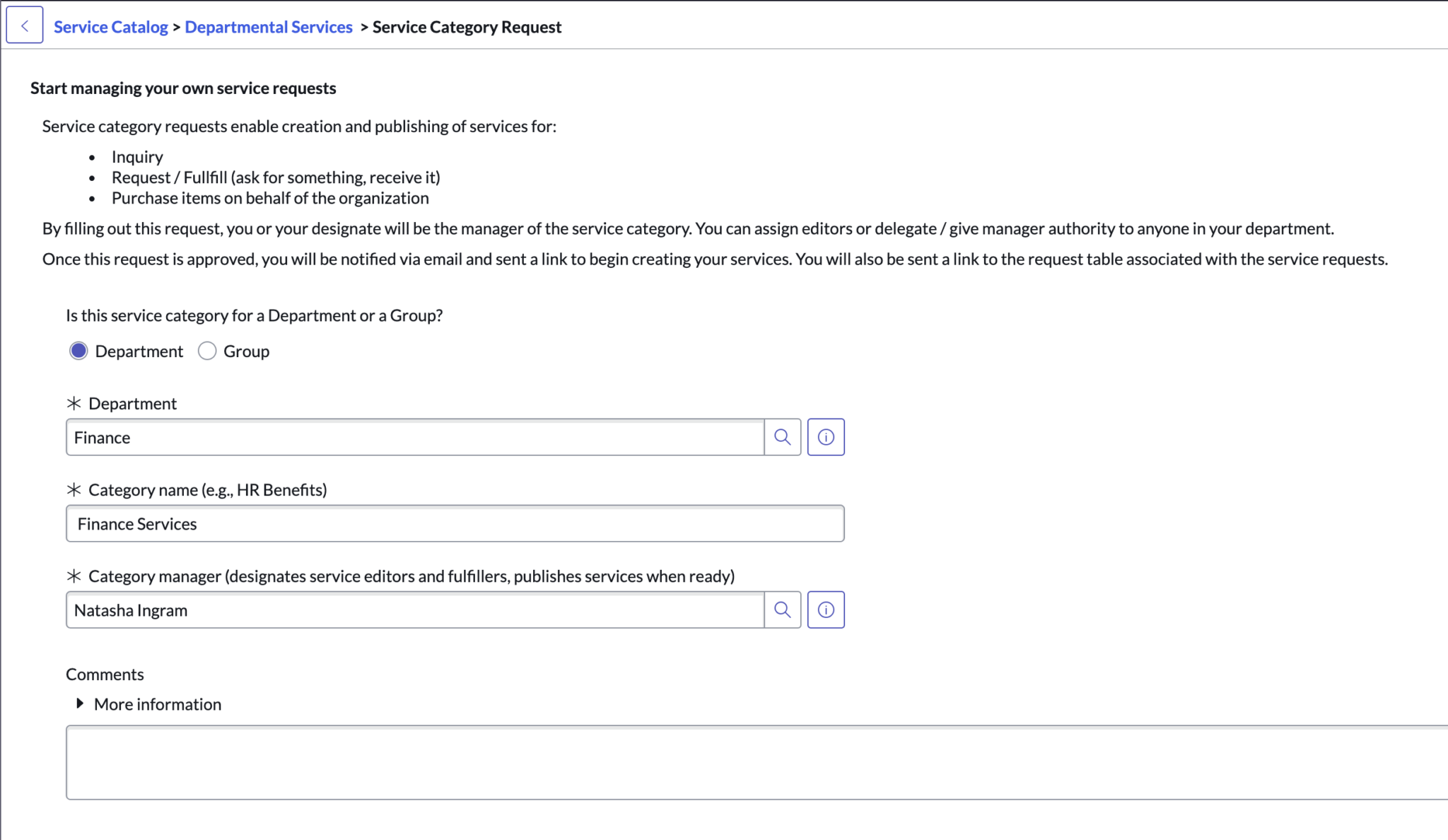
Task: Click the Comments label
Action: [105, 674]
